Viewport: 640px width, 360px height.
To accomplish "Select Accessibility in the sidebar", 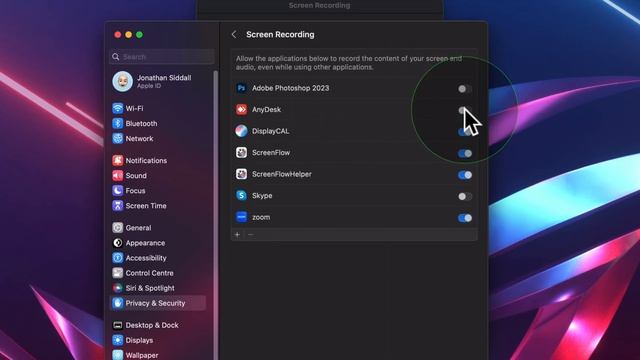I will point(146,258).
